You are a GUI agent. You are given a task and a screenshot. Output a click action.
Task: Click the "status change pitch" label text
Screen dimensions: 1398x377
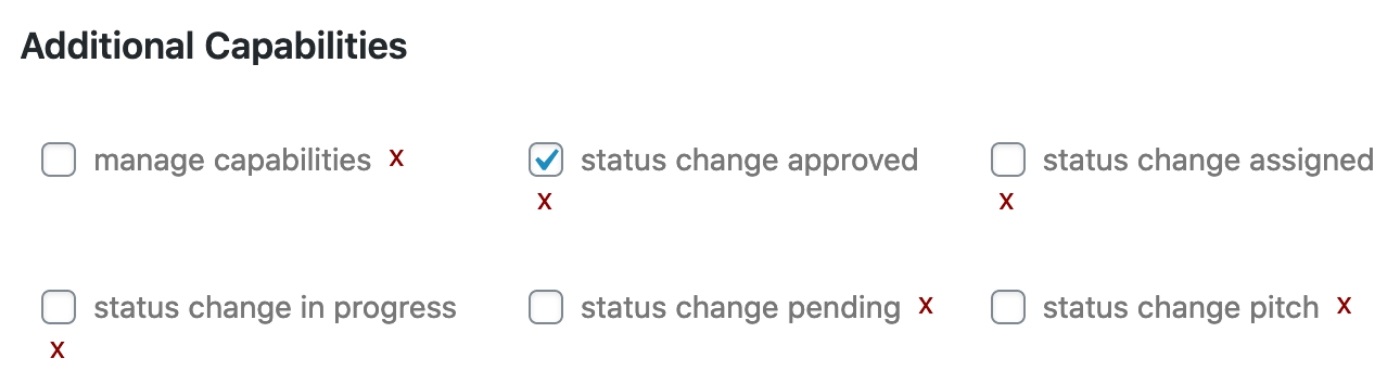point(1180,308)
